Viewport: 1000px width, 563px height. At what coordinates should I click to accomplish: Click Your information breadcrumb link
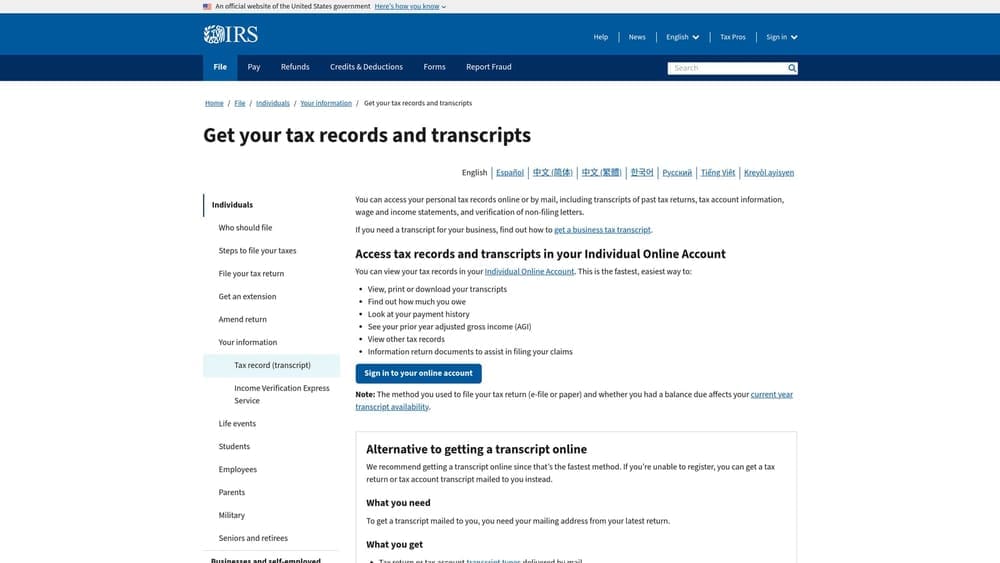coord(326,103)
